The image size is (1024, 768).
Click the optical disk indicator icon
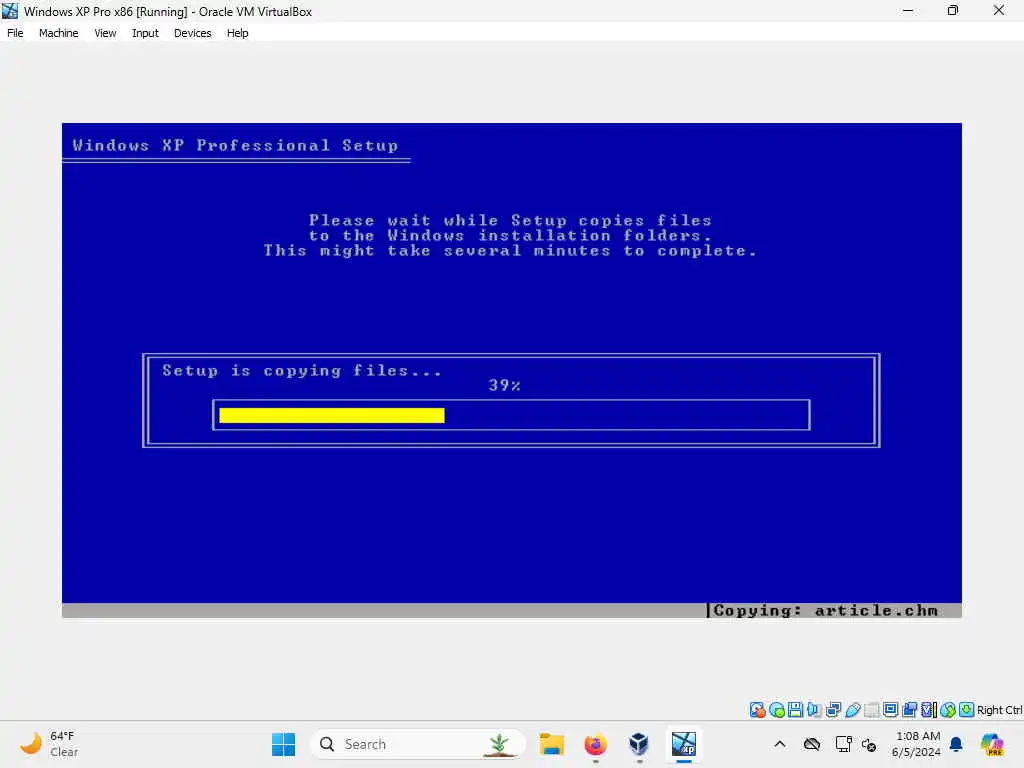[x=776, y=710]
